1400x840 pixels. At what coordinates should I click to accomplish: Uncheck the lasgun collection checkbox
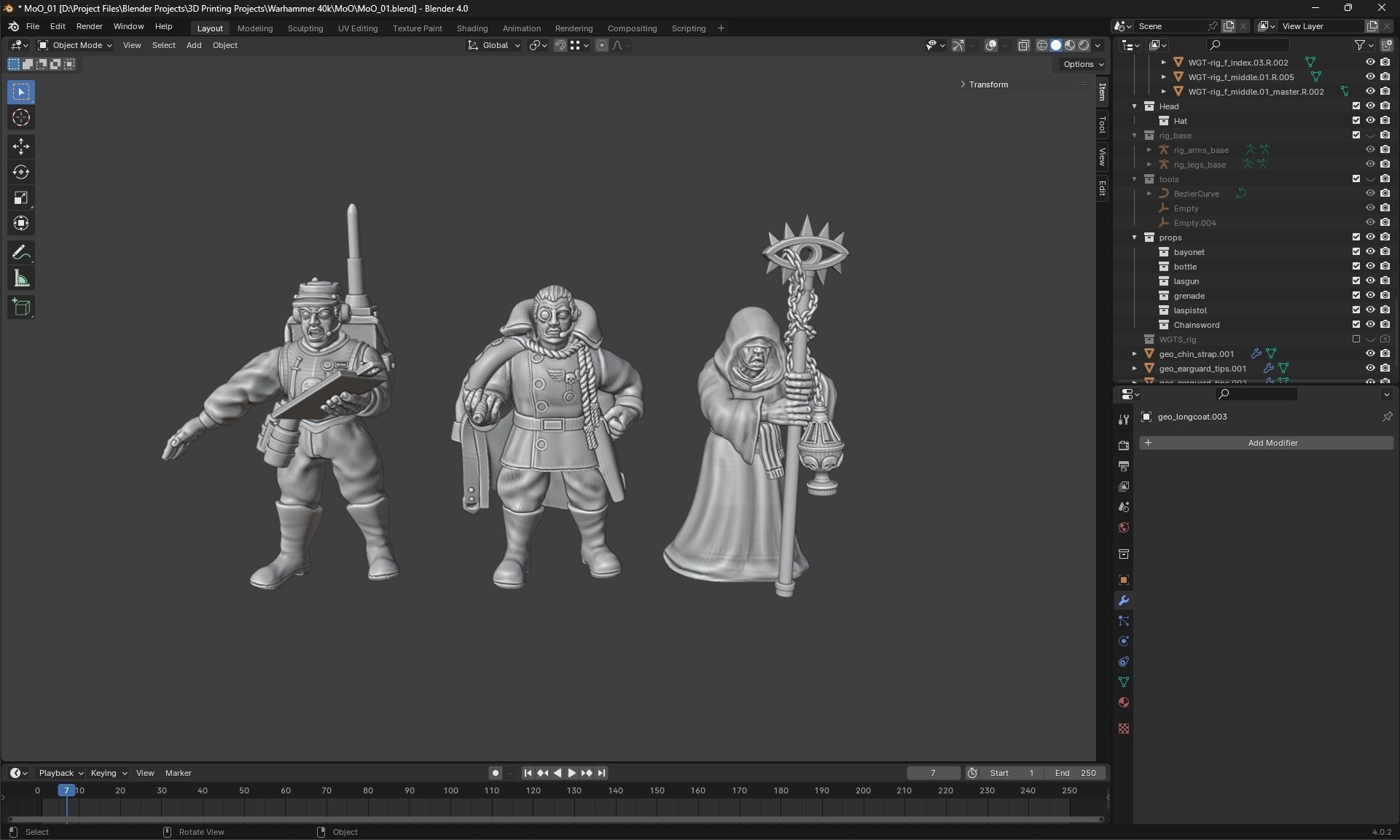pos(1356,281)
